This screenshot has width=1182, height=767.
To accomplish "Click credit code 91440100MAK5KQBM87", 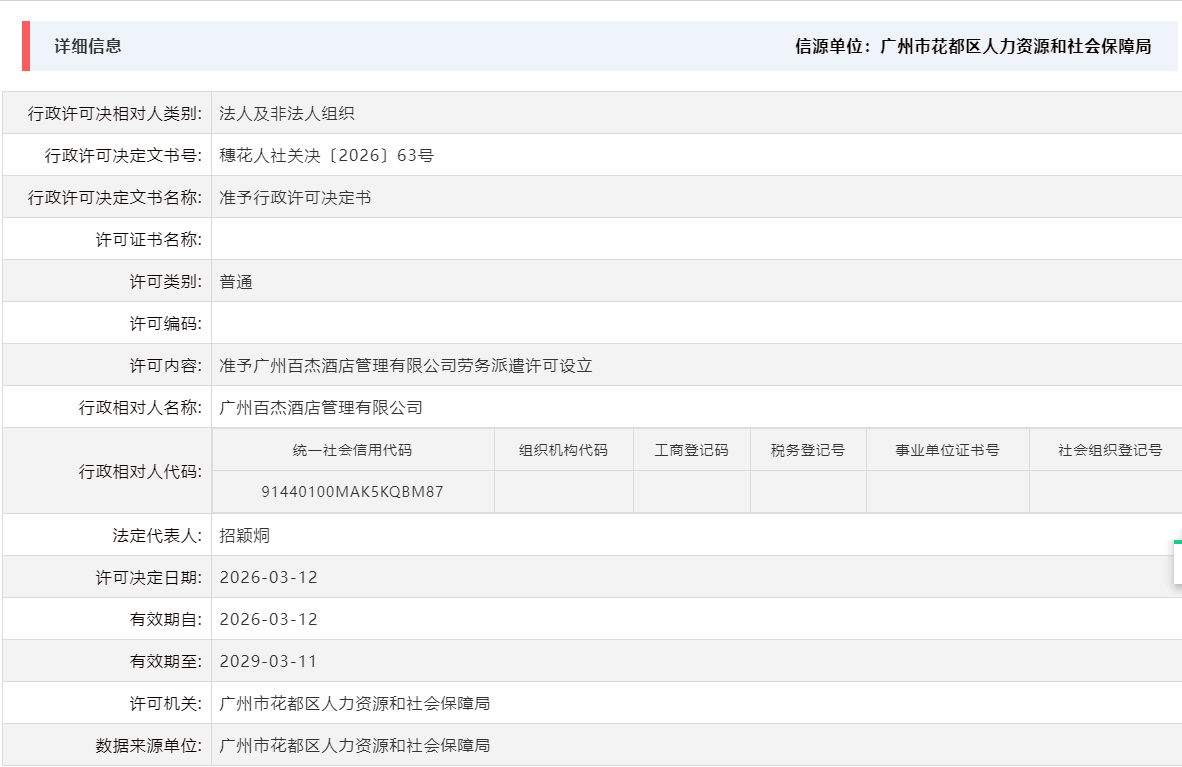I will pos(353,491).
